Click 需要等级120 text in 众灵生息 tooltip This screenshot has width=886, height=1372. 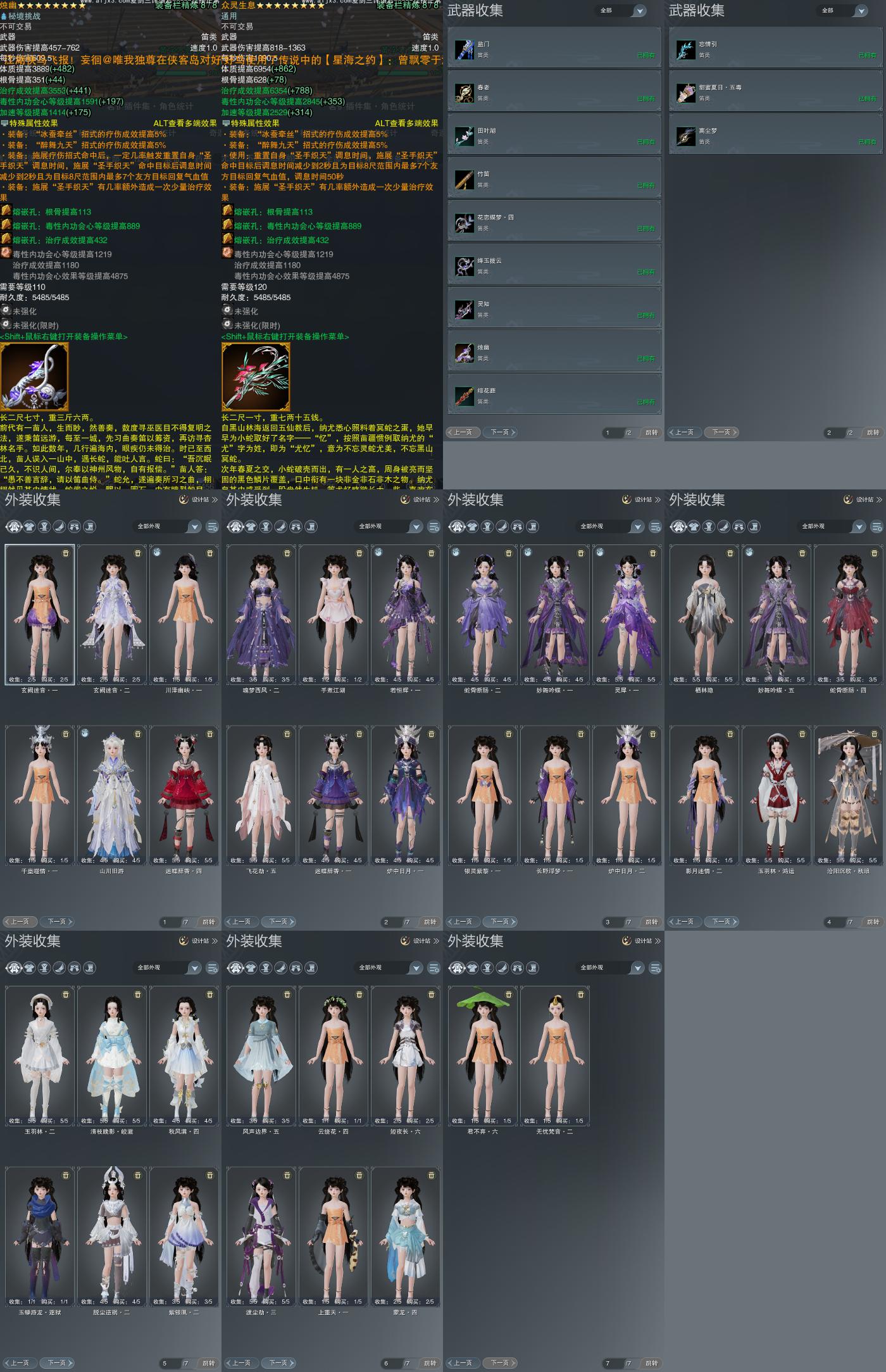[x=244, y=287]
